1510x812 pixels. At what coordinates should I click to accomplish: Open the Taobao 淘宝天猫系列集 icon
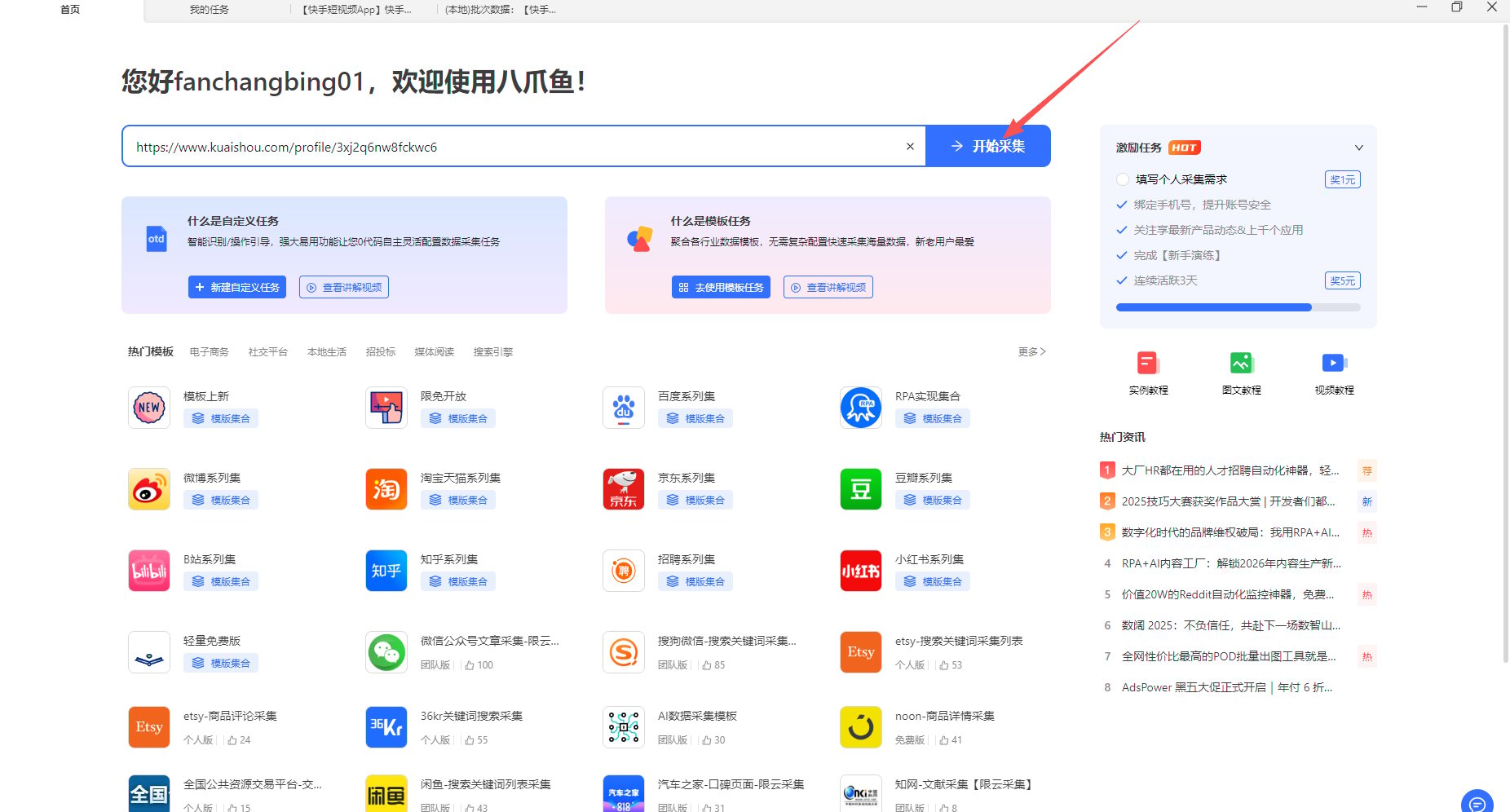pos(386,489)
